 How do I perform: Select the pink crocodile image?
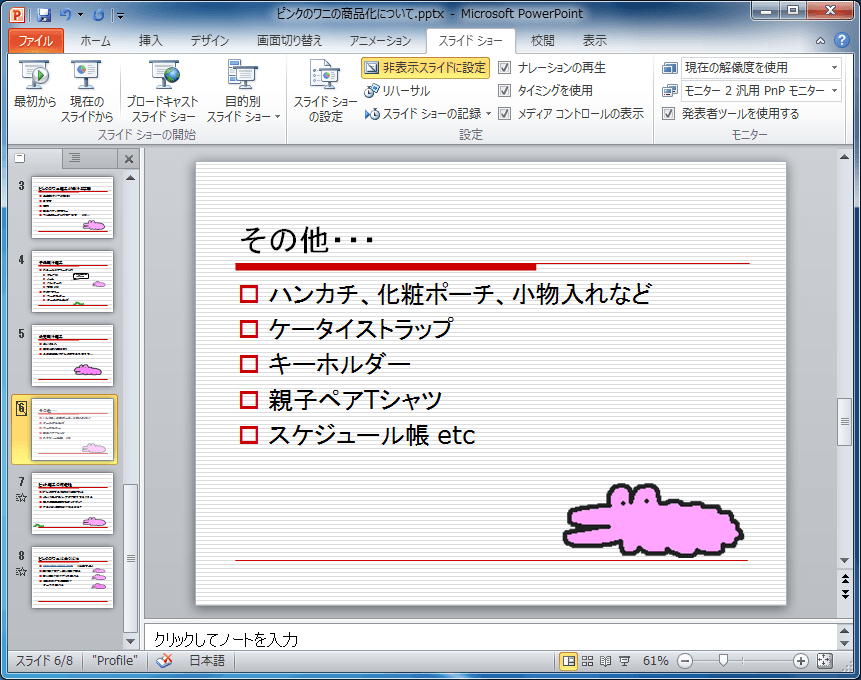coord(653,520)
